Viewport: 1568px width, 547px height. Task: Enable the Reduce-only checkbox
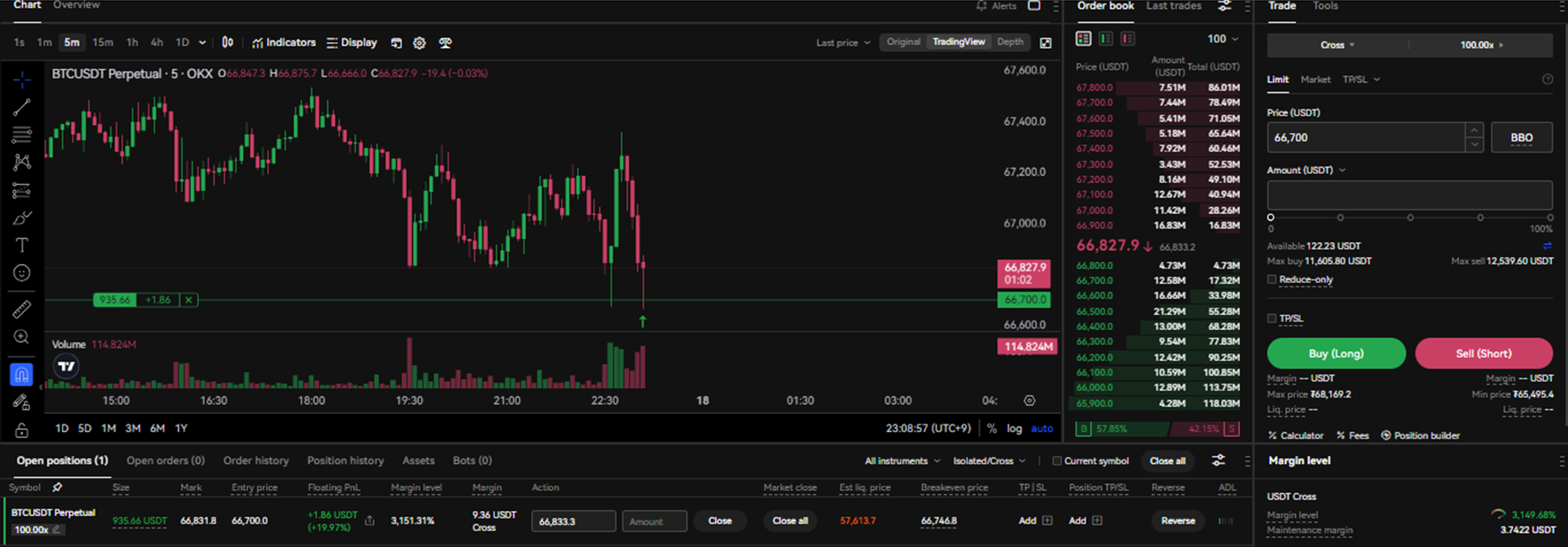1271,279
